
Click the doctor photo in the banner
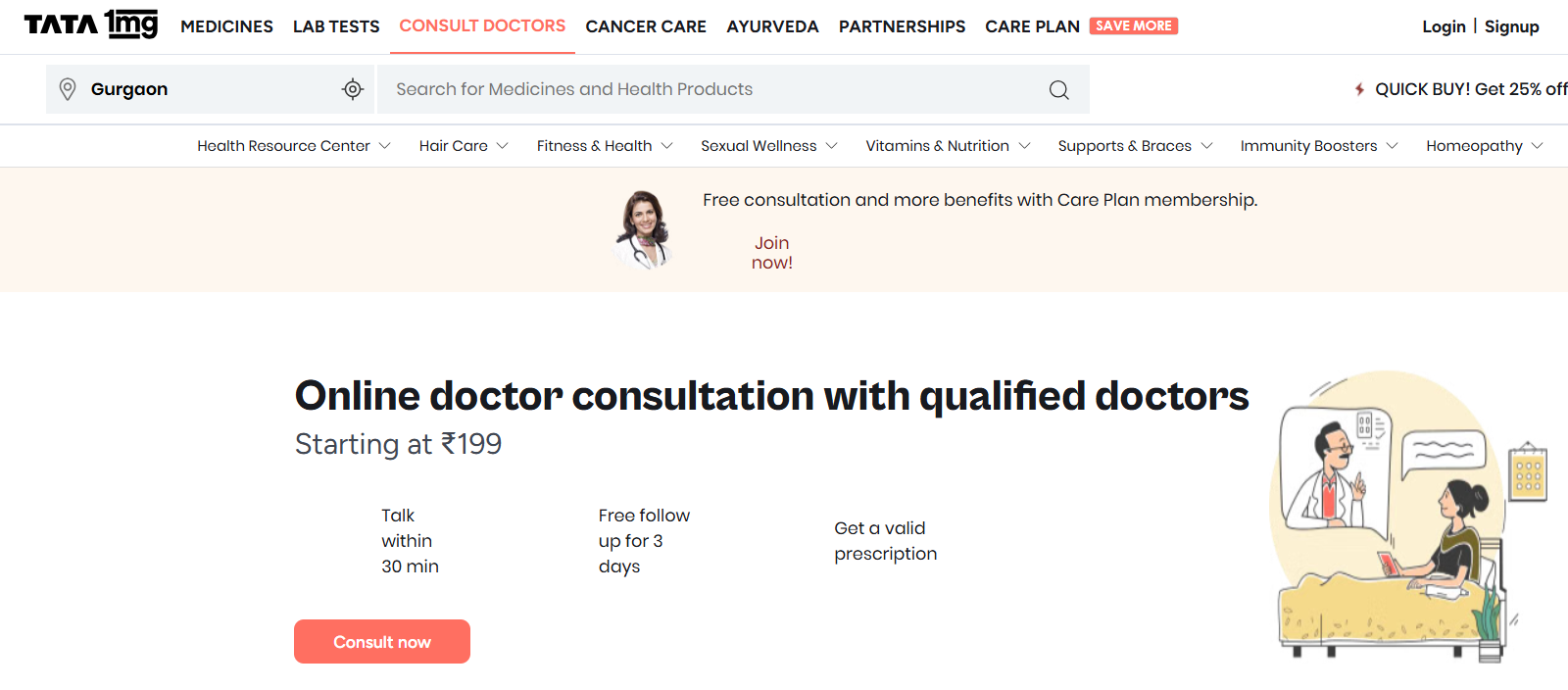644,229
